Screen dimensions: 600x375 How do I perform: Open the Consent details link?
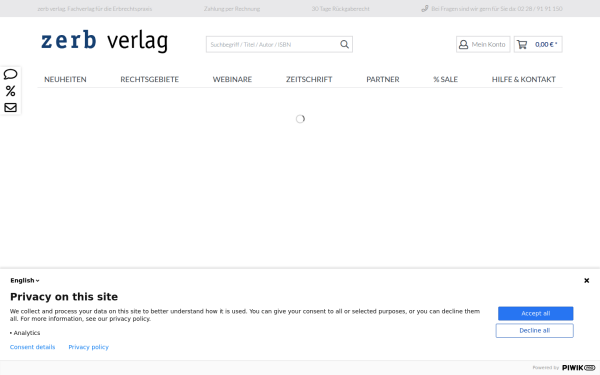tap(33, 347)
